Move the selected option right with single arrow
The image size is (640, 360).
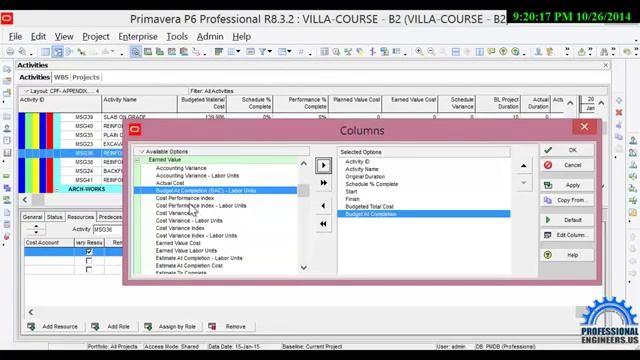323,166
